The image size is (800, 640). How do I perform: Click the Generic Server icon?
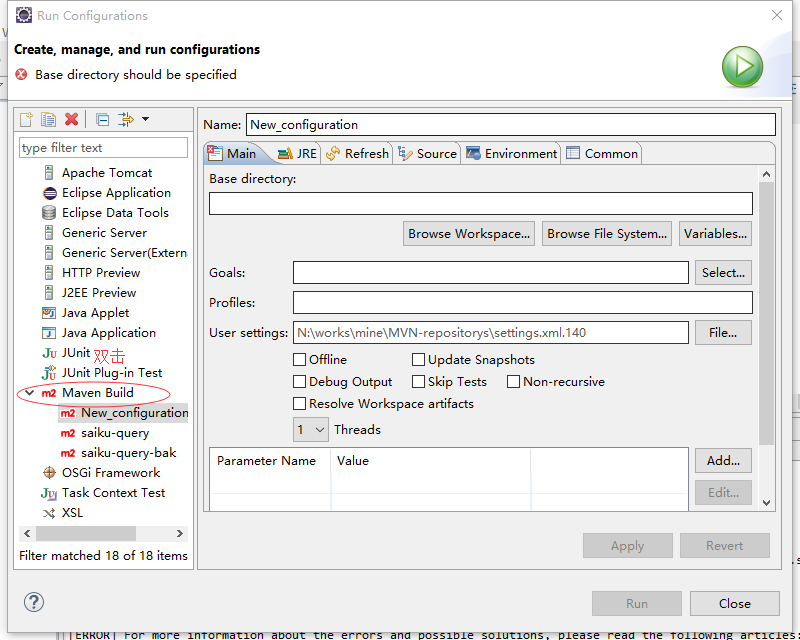pos(49,233)
